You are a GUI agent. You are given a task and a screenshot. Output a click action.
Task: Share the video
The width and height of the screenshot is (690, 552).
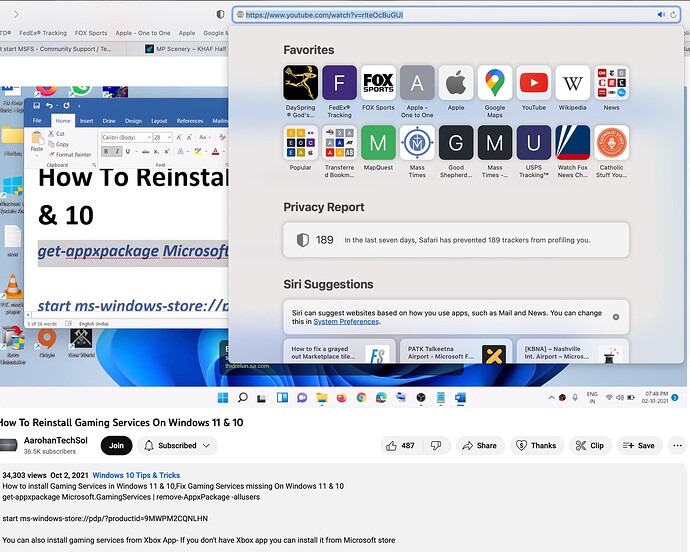(480, 445)
